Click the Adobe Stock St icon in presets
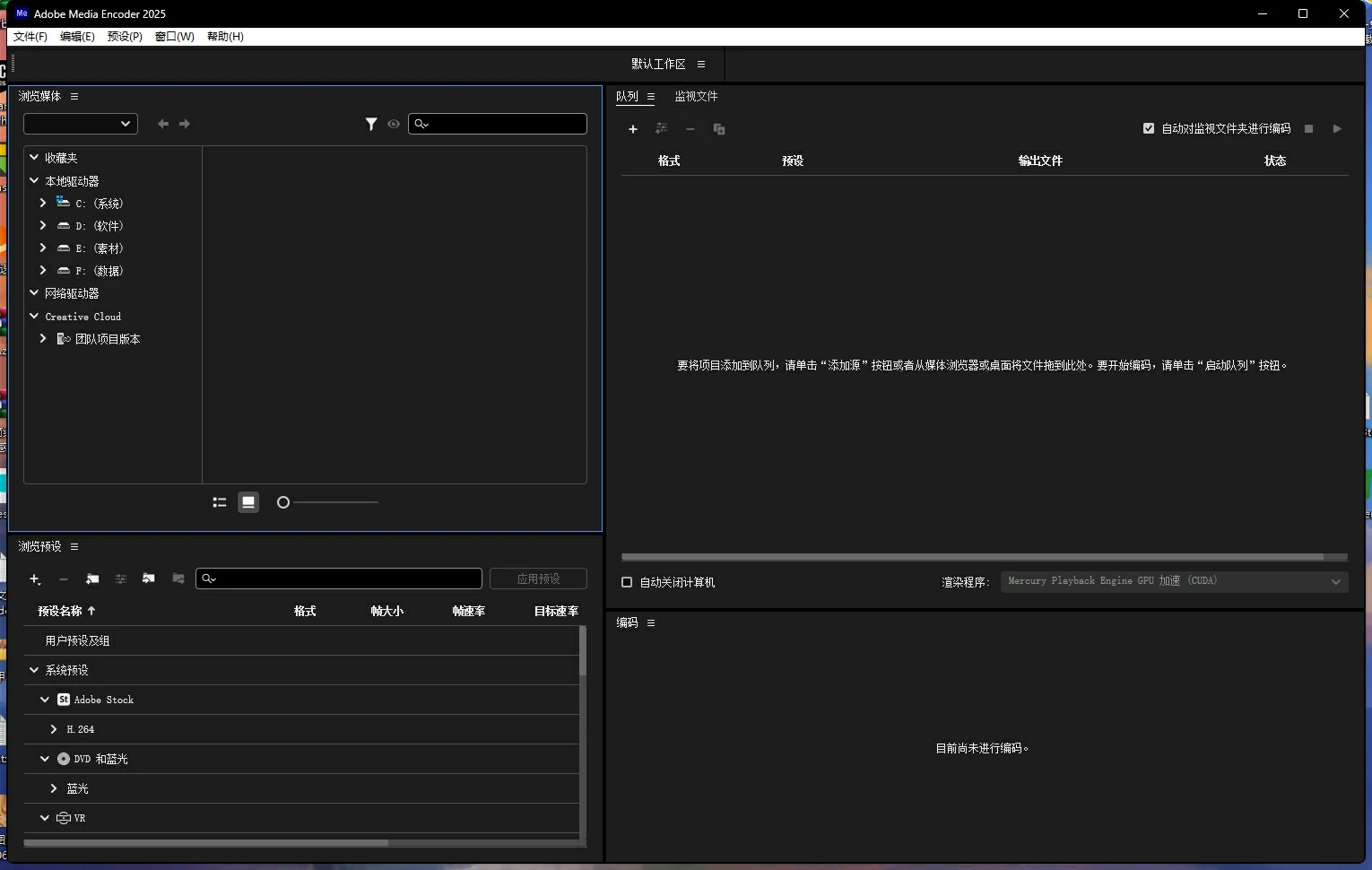The width and height of the screenshot is (1372, 870). [64, 700]
